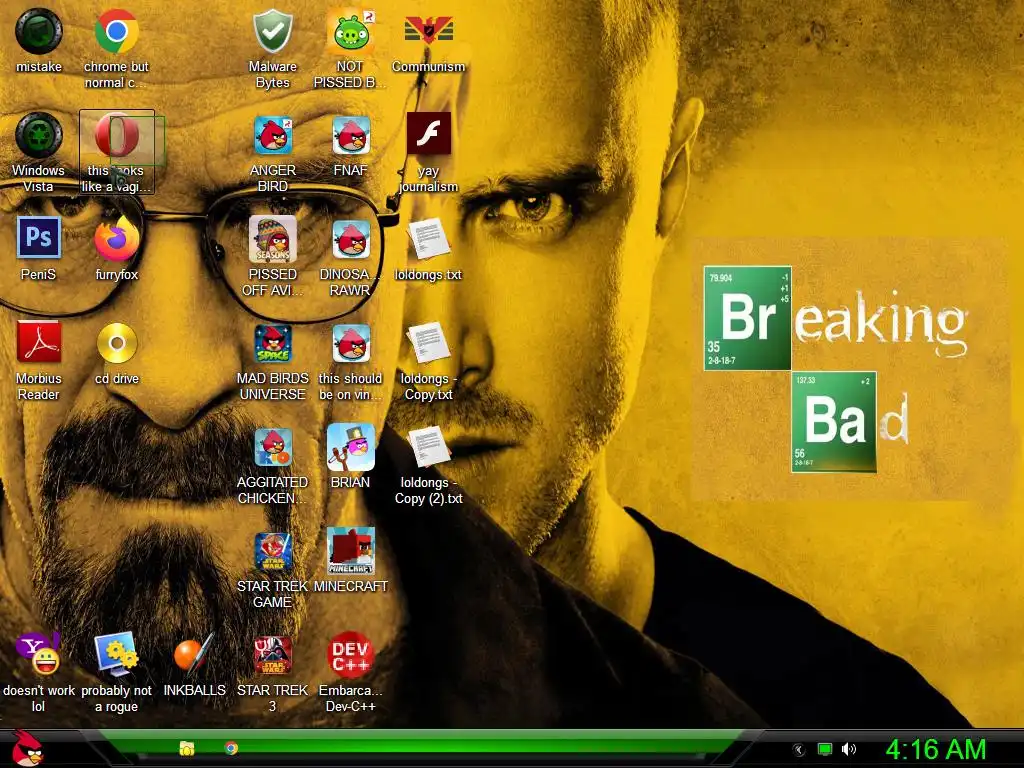The width and height of the screenshot is (1024, 768).
Task: Open the Malware Bytes shield icon
Action: (x=272, y=31)
